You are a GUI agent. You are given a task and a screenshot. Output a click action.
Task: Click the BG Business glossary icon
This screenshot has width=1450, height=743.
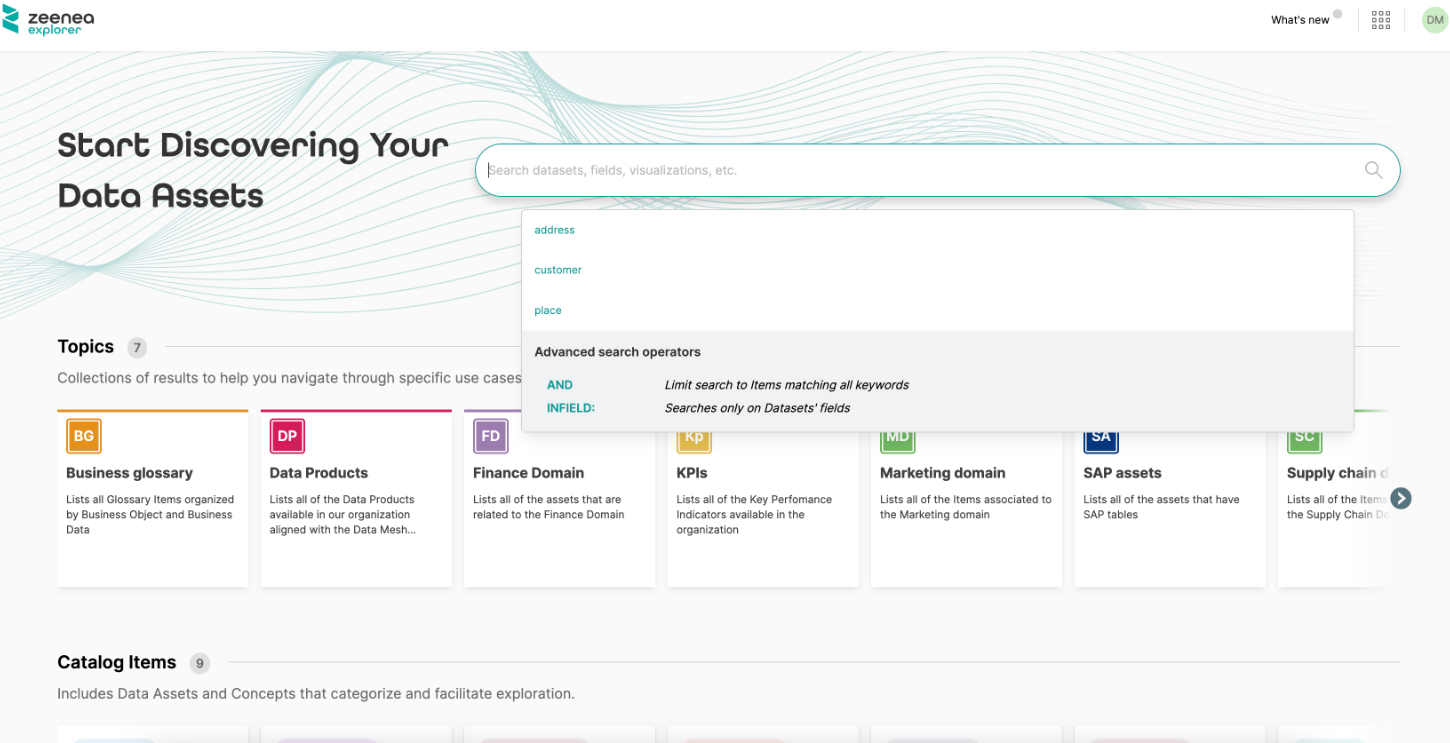84,437
